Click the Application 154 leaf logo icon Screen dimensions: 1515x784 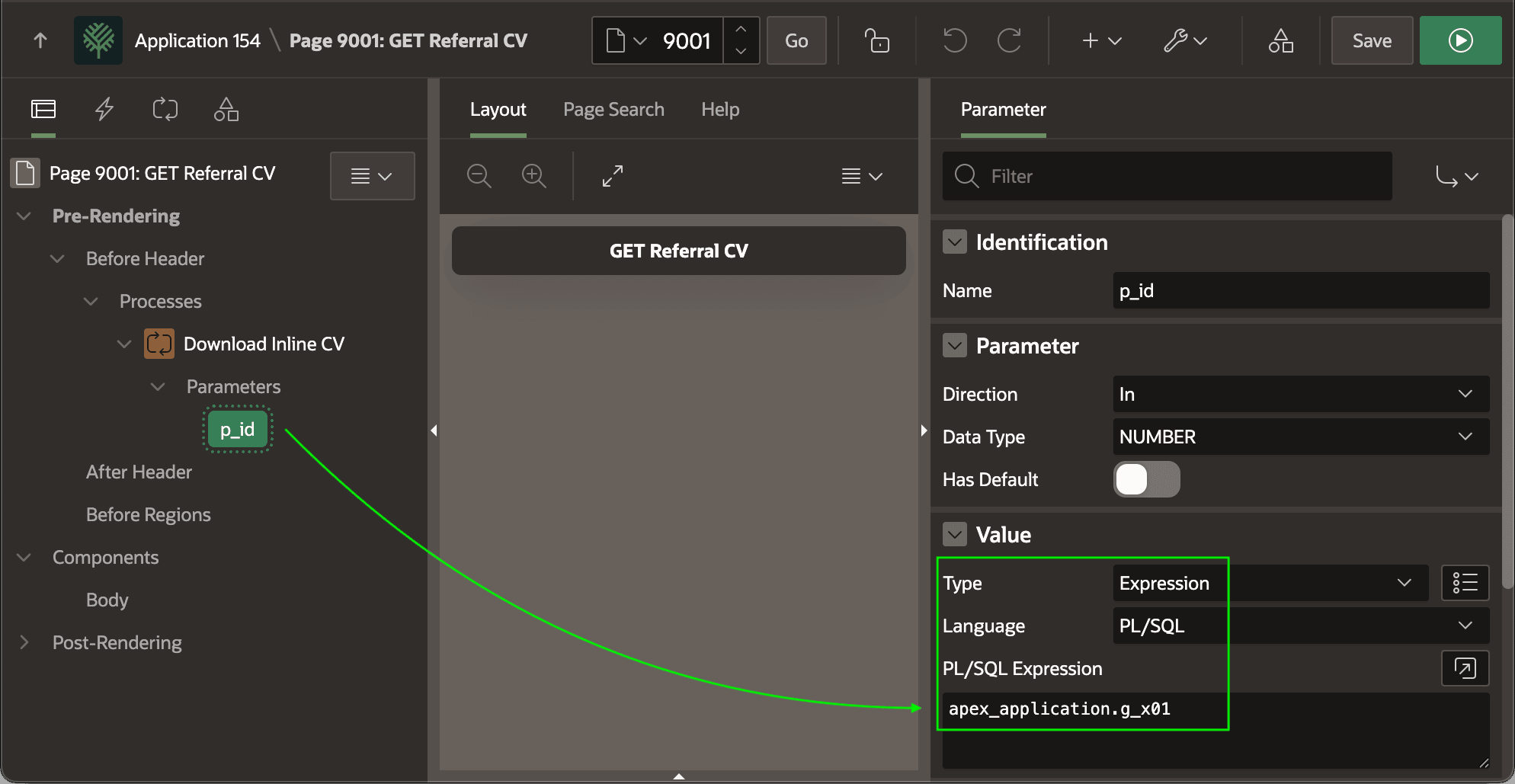coord(98,40)
